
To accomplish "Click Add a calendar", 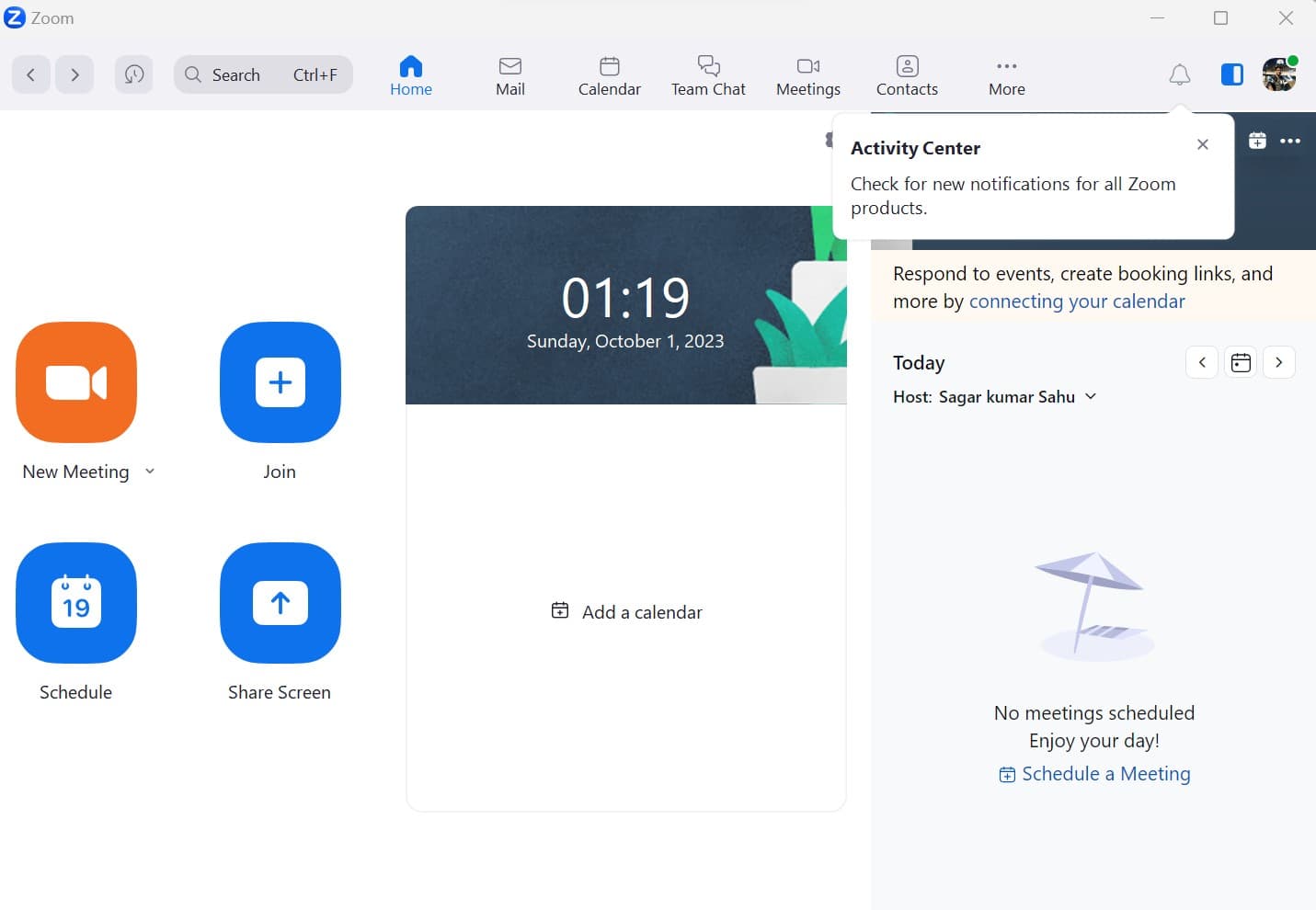I will tap(626, 612).
